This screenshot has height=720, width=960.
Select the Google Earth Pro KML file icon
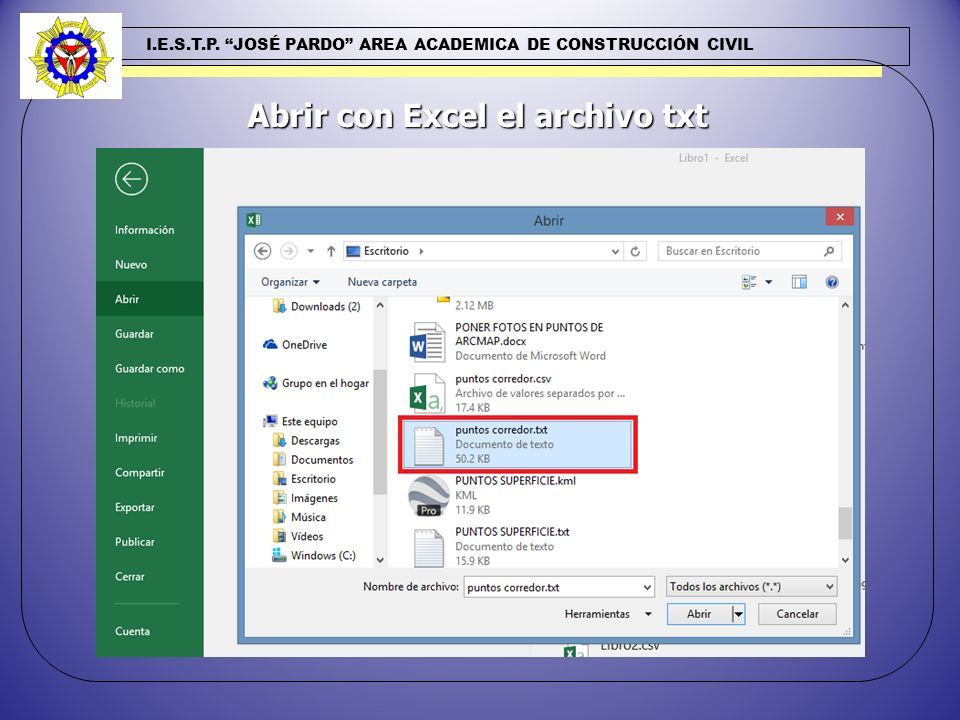(x=429, y=495)
